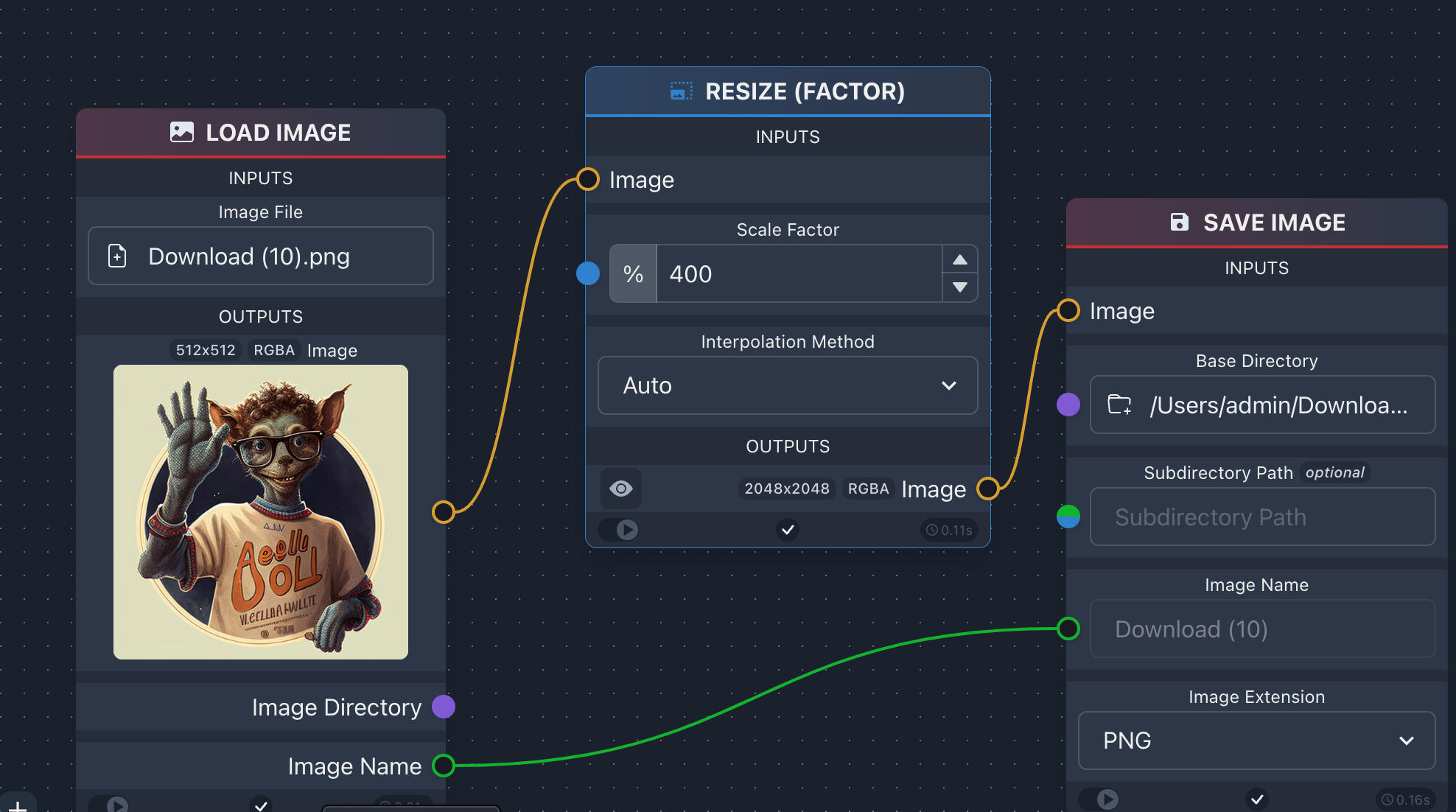Decrease Scale Factor with the down arrow
The image size is (1456, 812).
click(x=960, y=287)
